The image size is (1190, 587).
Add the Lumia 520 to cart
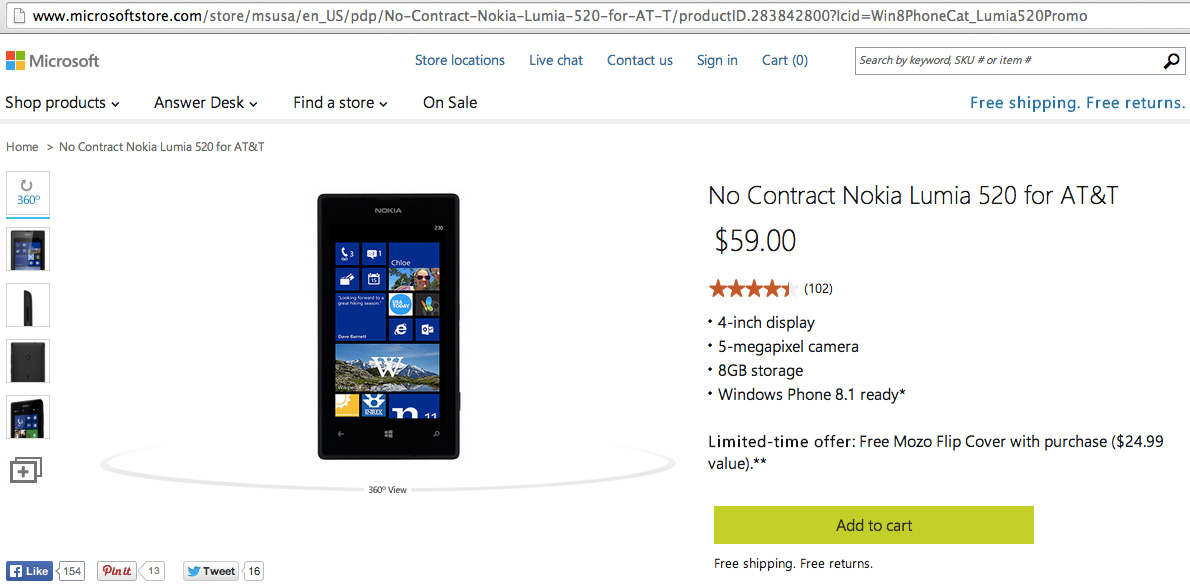pyautogui.click(x=874, y=525)
